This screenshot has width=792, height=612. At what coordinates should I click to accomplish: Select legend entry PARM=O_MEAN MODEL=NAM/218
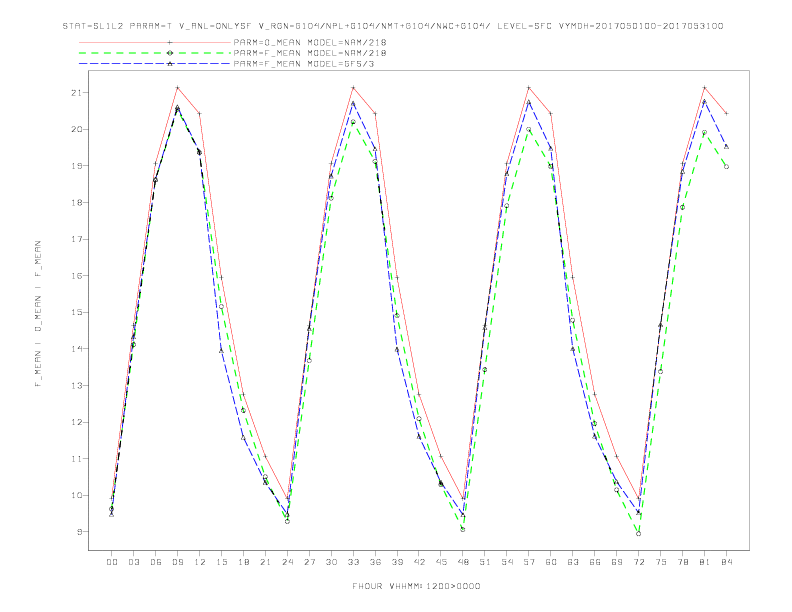310,42
